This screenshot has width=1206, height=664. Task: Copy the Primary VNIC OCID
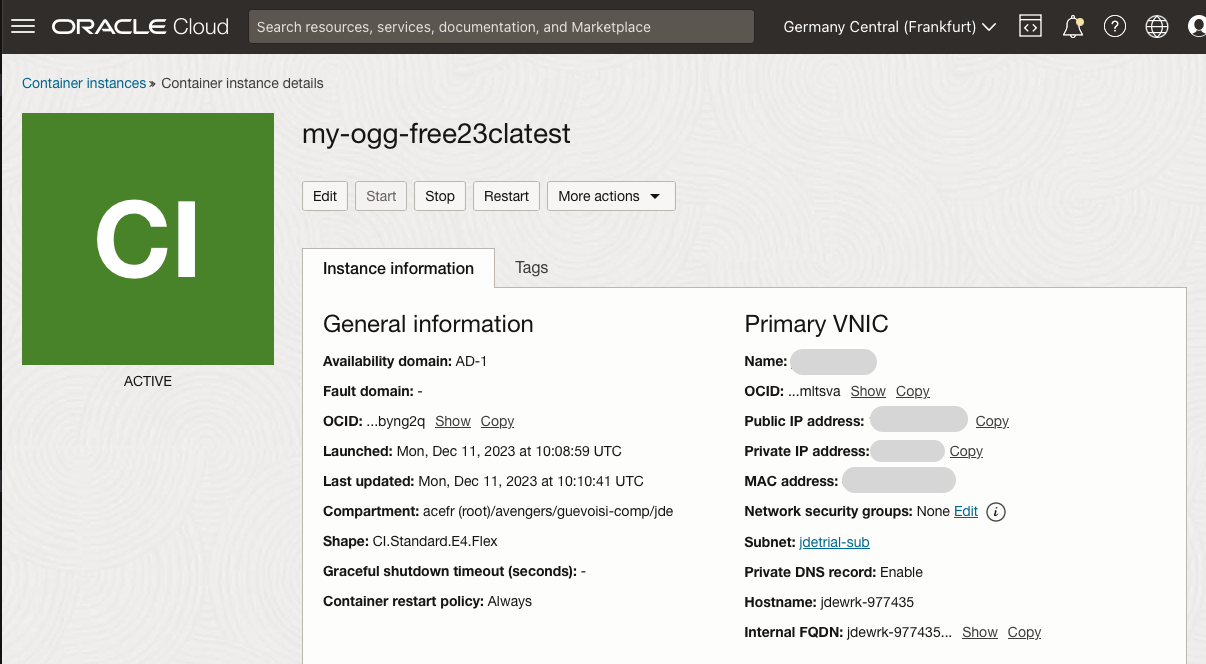(912, 391)
